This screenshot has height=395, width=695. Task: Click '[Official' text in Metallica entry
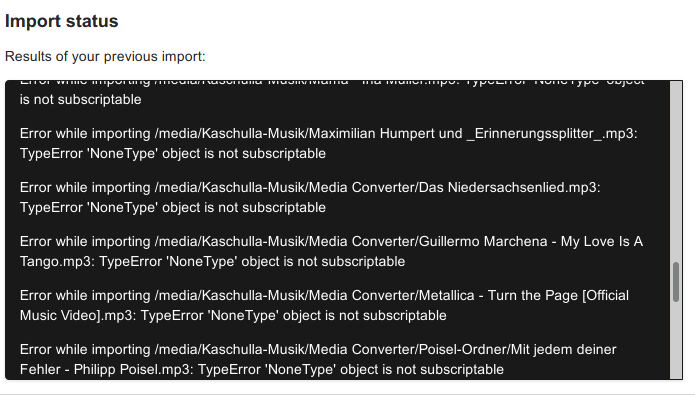pyautogui.click(x=605, y=296)
